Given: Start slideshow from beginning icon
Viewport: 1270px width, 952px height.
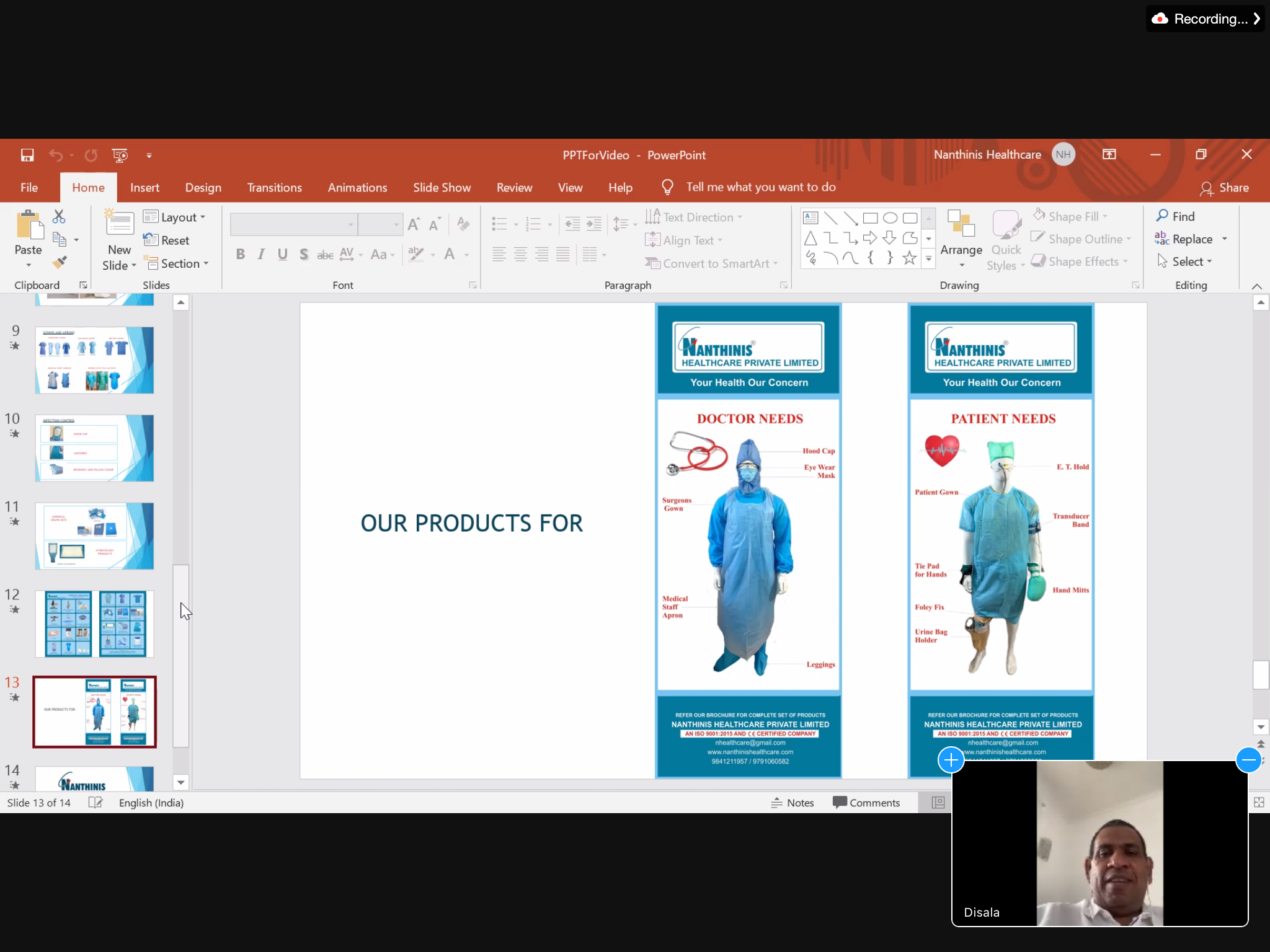Looking at the screenshot, I should [x=120, y=155].
